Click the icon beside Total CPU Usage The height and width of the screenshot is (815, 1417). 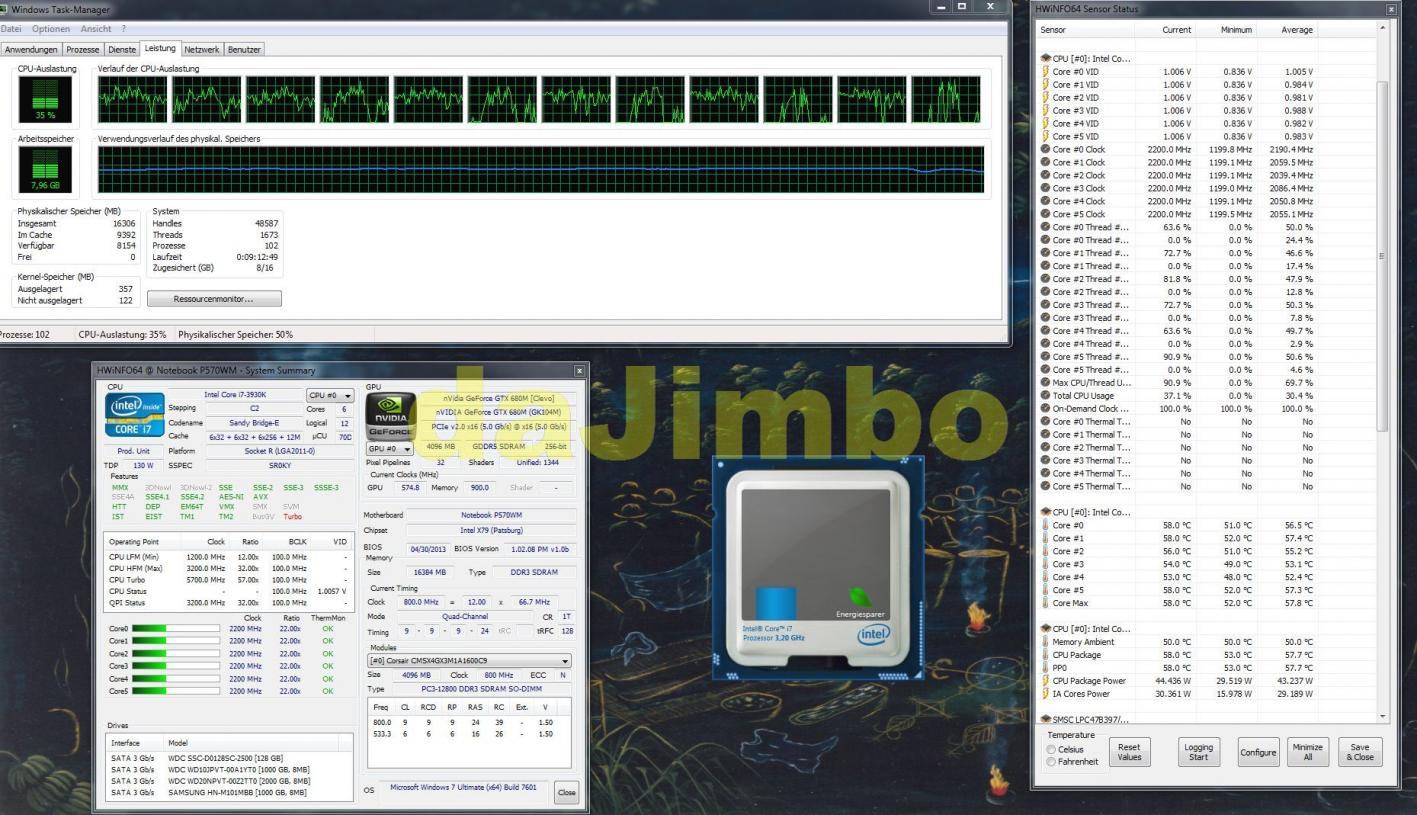1045,396
